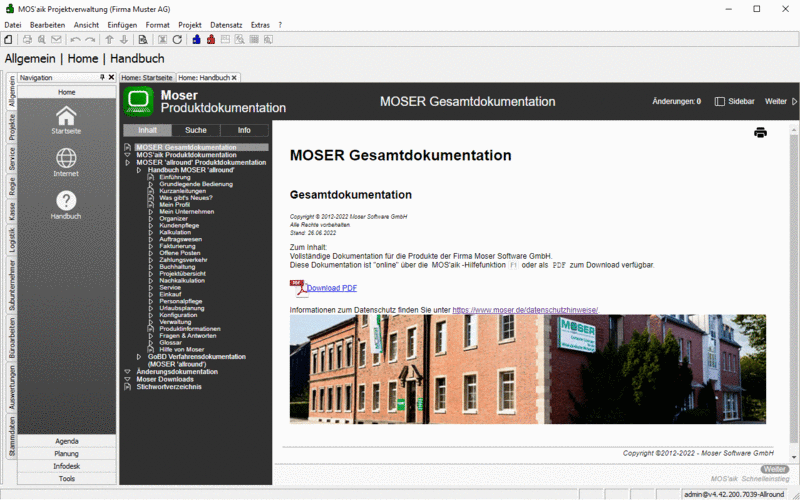Select the Stammdaten vertical side tab
800x500 pixels.
click(x=12, y=436)
